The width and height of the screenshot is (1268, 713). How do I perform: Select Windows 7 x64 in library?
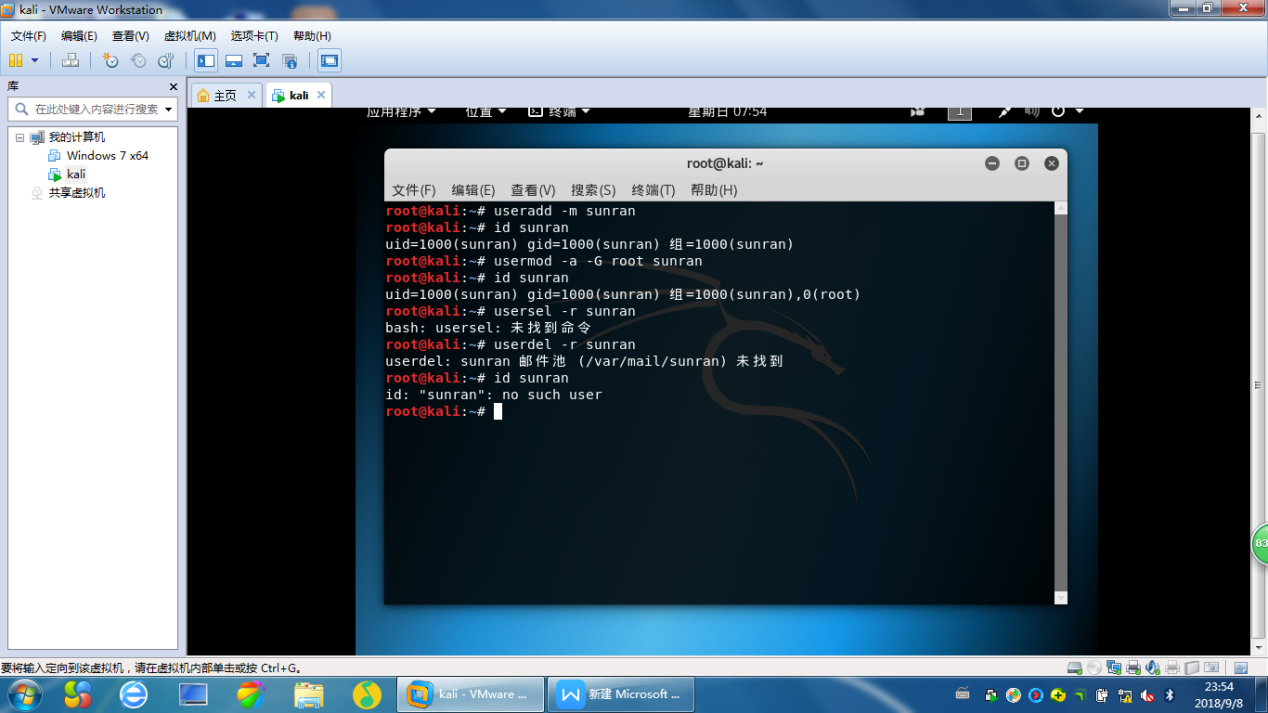(x=107, y=156)
